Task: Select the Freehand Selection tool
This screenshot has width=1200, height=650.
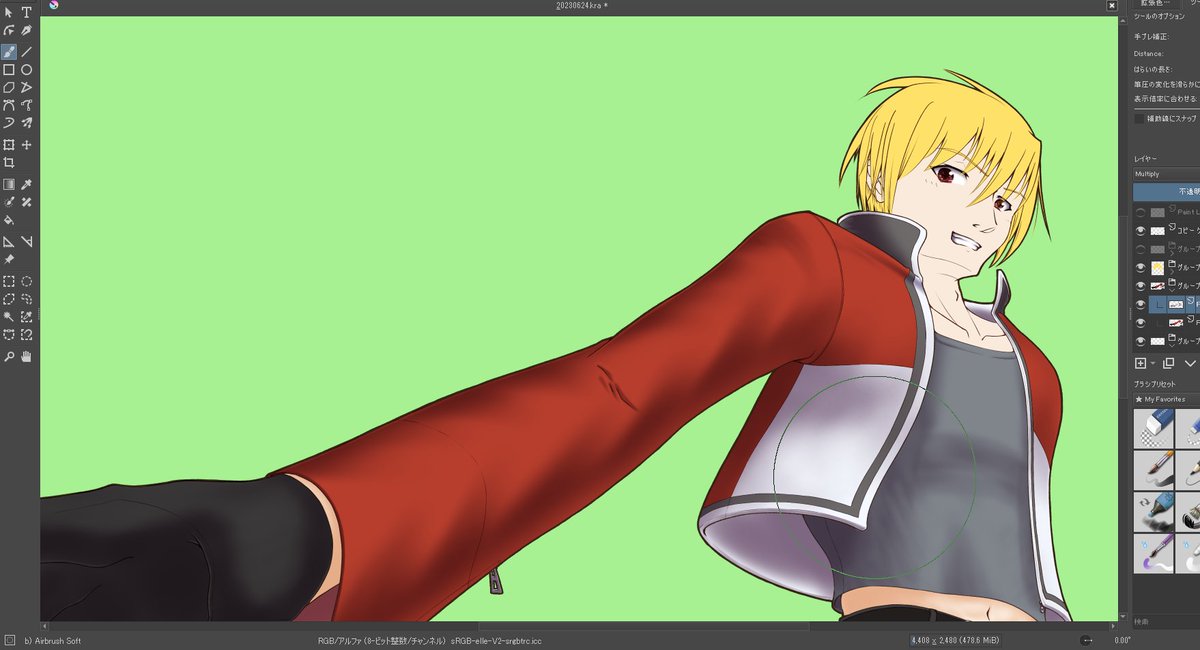Action: [27, 299]
